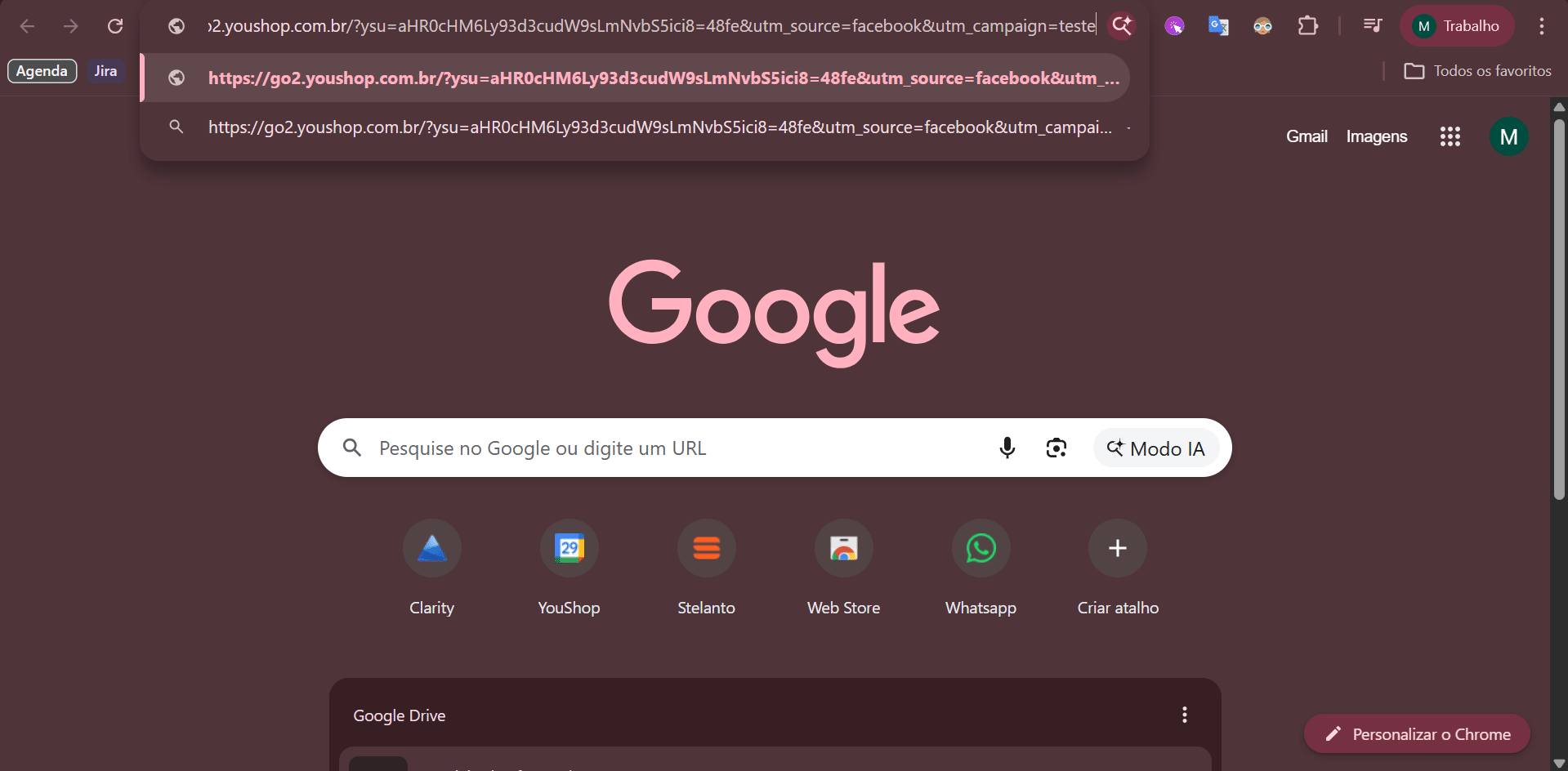1568x771 pixels.
Task: Click into the address bar URL text
Action: [x=651, y=26]
